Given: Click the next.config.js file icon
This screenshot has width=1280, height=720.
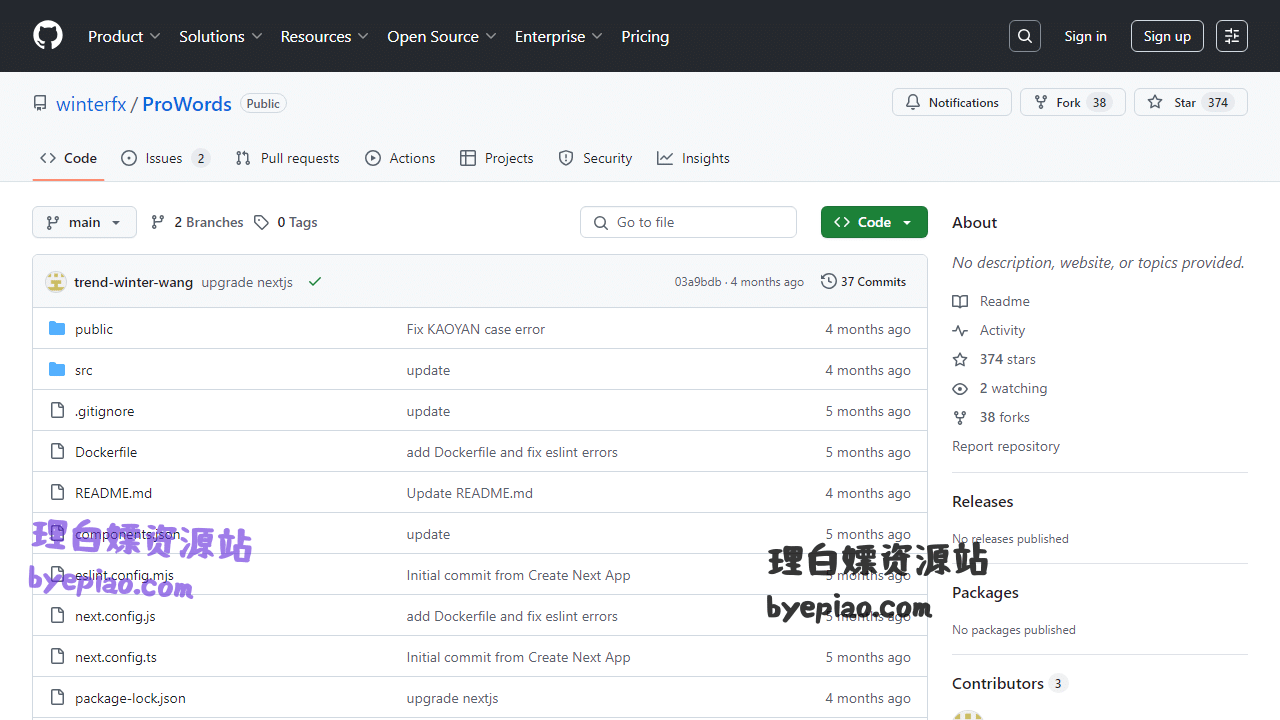Looking at the screenshot, I should coord(57,616).
